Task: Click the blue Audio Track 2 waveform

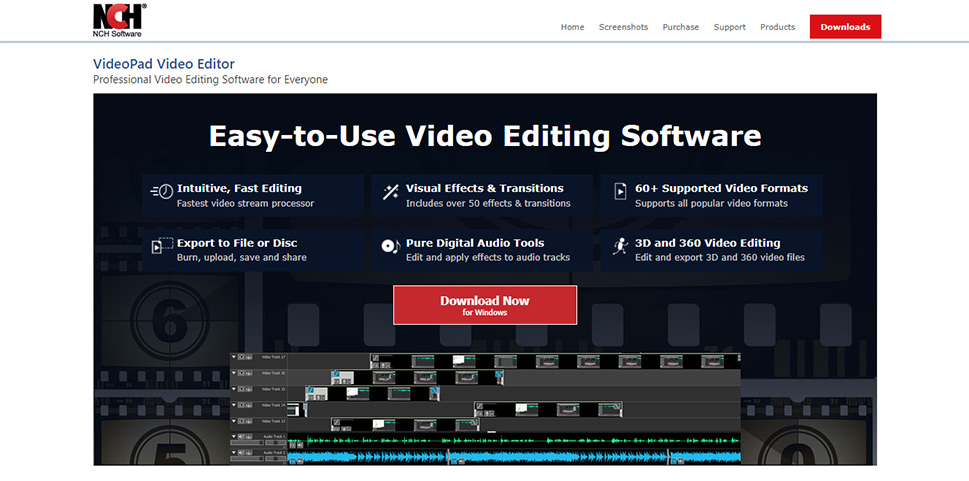Action: pyautogui.click(x=514, y=457)
